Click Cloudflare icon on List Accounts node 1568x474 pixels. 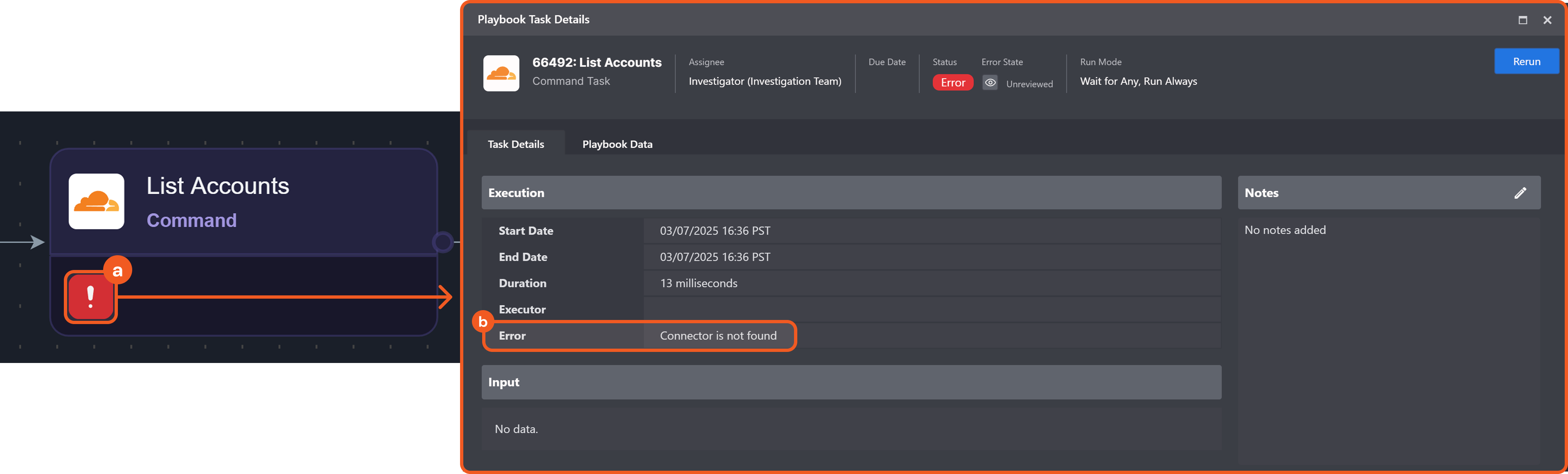[96, 202]
